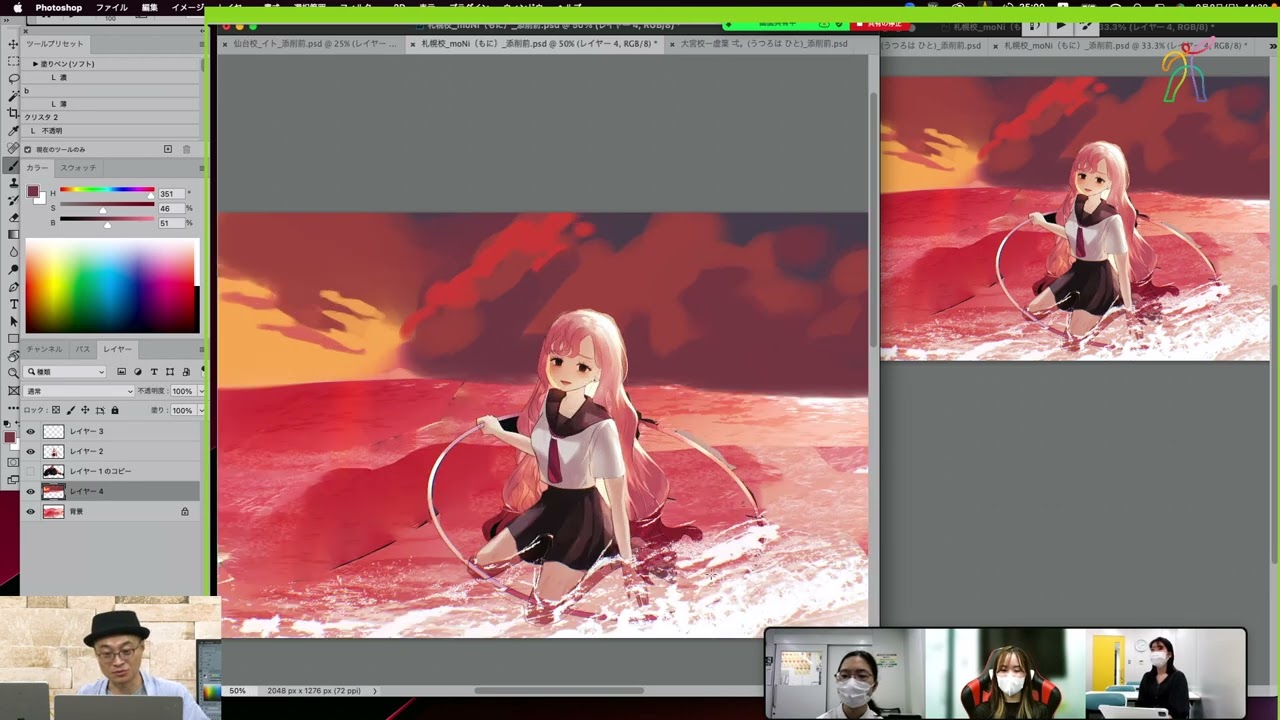Click the hue value field 351
1280x720 pixels.
click(170, 193)
